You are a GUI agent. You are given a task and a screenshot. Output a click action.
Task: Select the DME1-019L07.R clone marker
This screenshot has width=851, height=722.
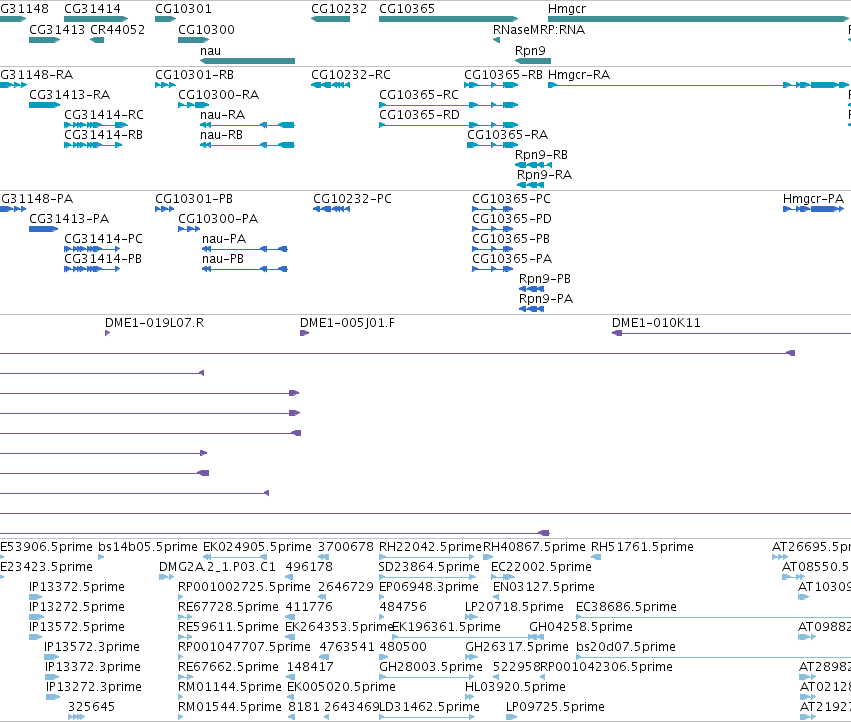(x=107, y=333)
